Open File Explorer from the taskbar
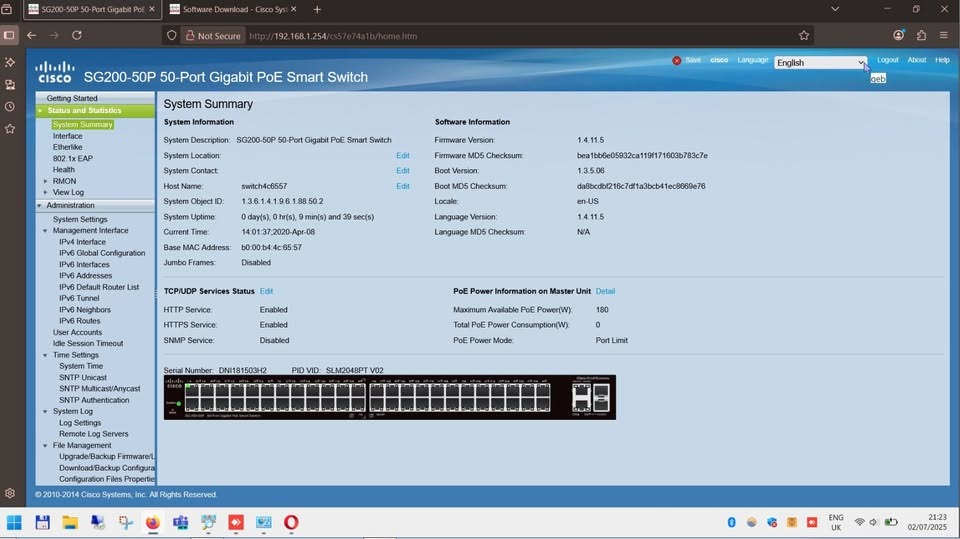The width and height of the screenshot is (960, 539). coord(70,522)
